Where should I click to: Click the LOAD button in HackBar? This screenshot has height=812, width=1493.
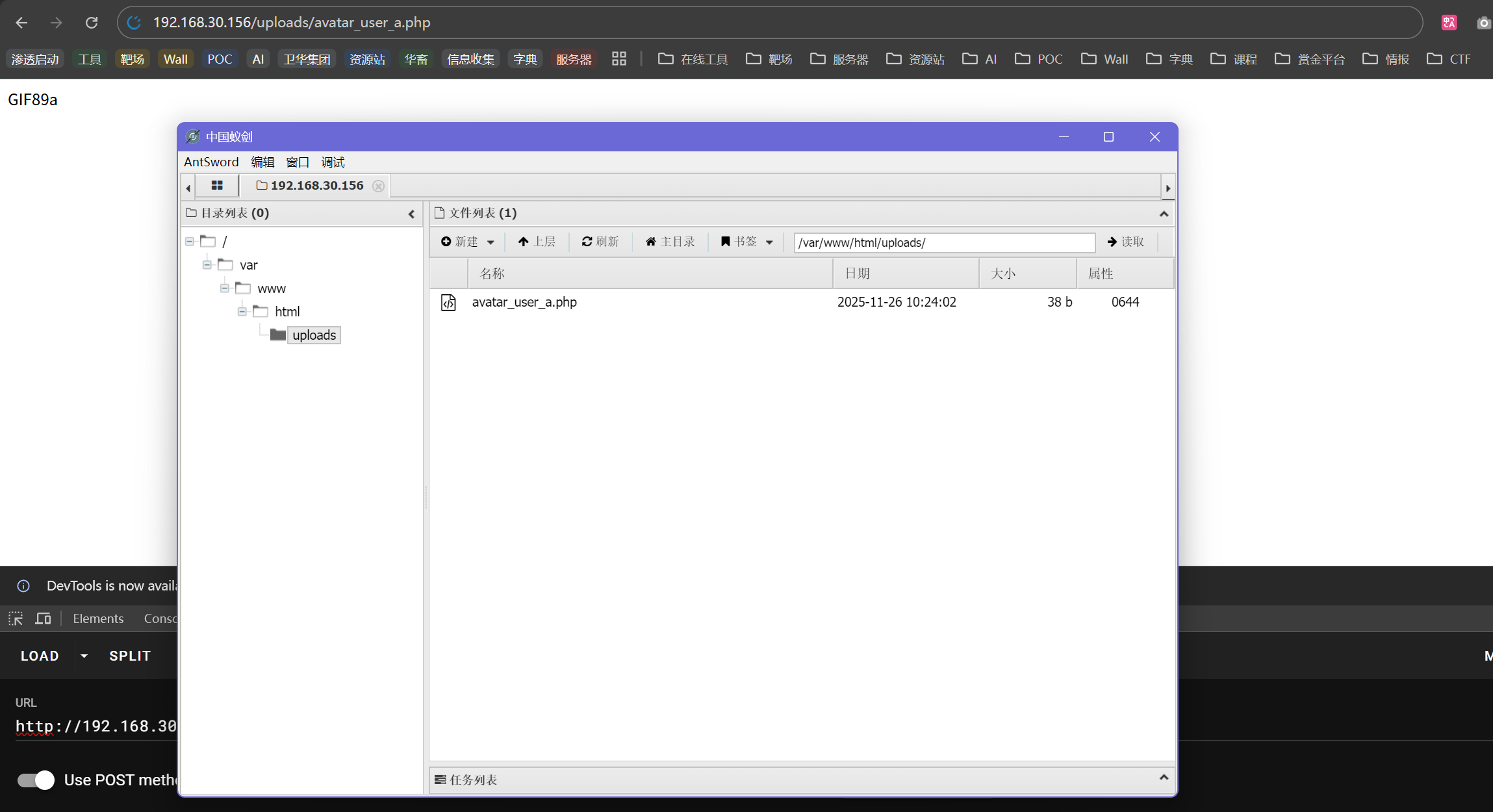point(40,656)
